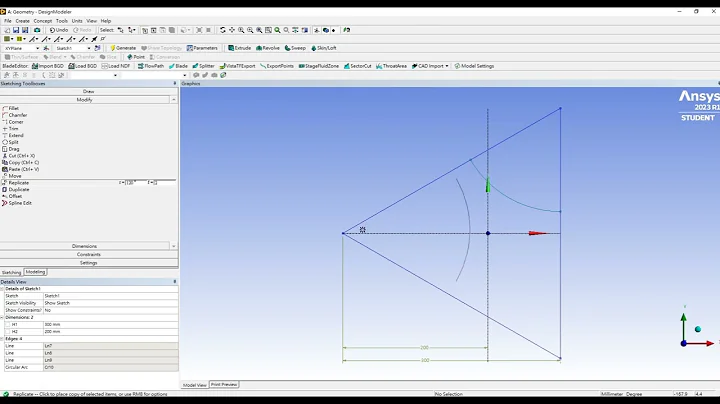Select the Spline Edit tool

pyautogui.click(x=17, y=203)
